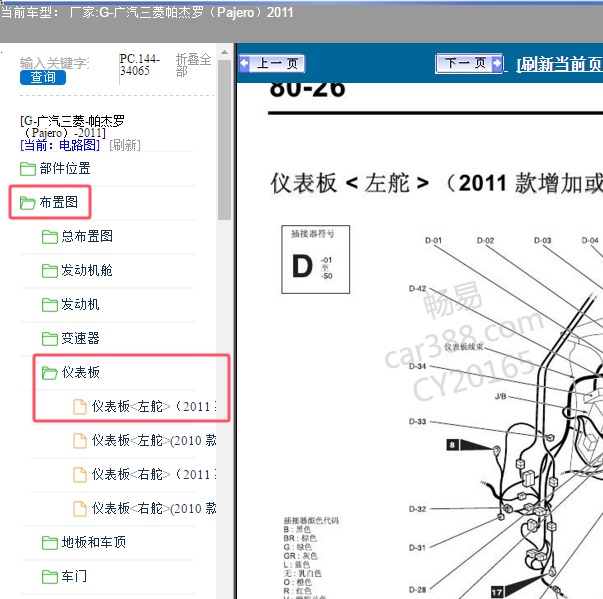Click the D-33 connector label in diagram

[x=418, y=421]
